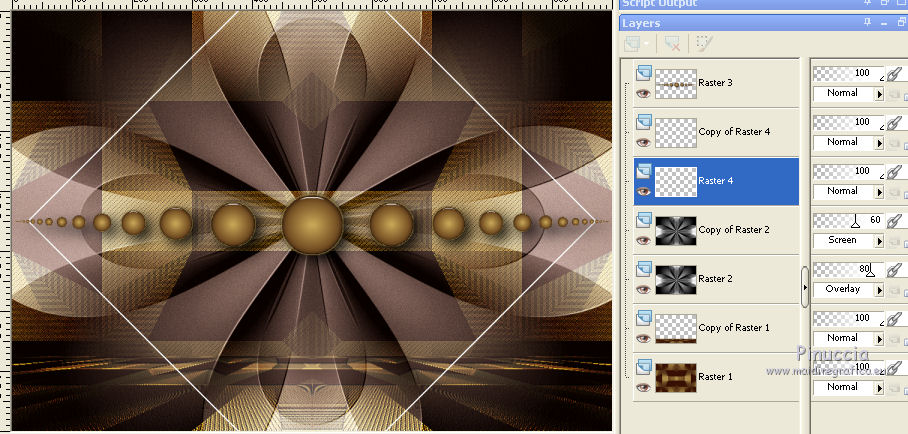
Task: Open the New Layer dropdown arrow
Action: click(646, 43)
